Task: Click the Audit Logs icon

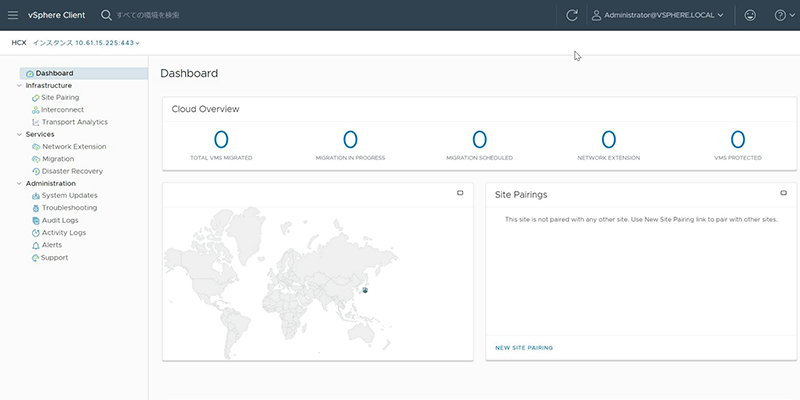Action: point(36,220)
